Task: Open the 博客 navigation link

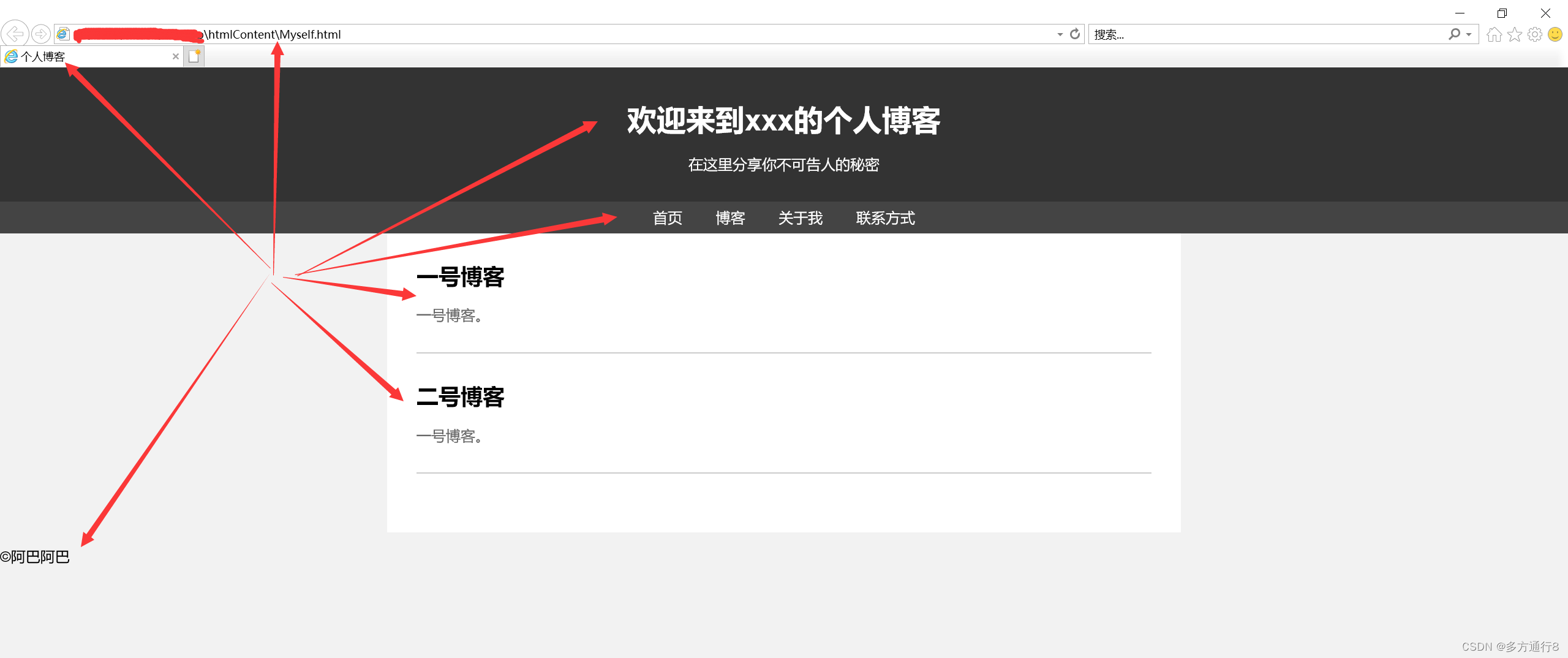Action: tap(730, 218)
